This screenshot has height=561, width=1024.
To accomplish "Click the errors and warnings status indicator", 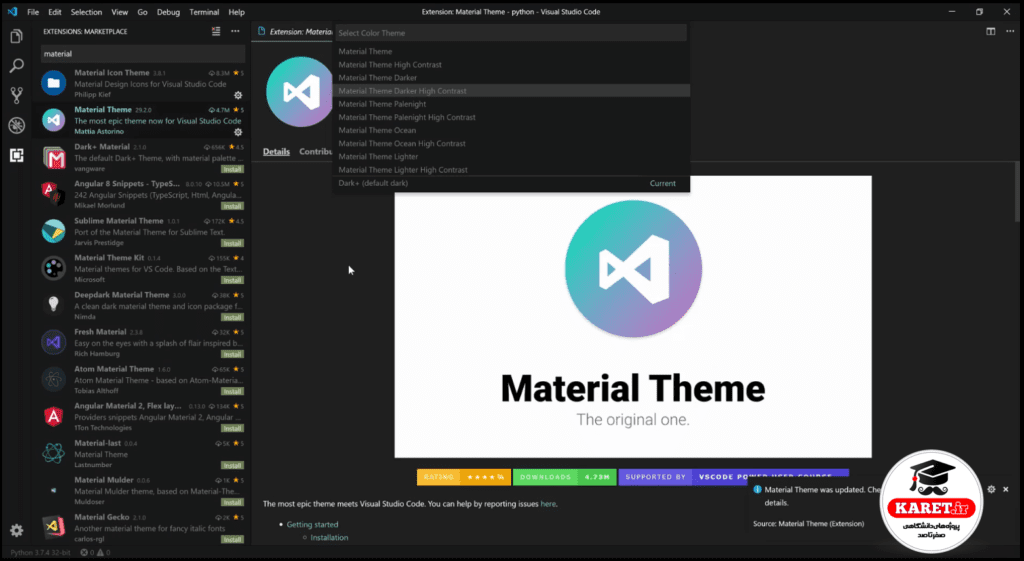I will pyautogui.click(x=95, y=553).
